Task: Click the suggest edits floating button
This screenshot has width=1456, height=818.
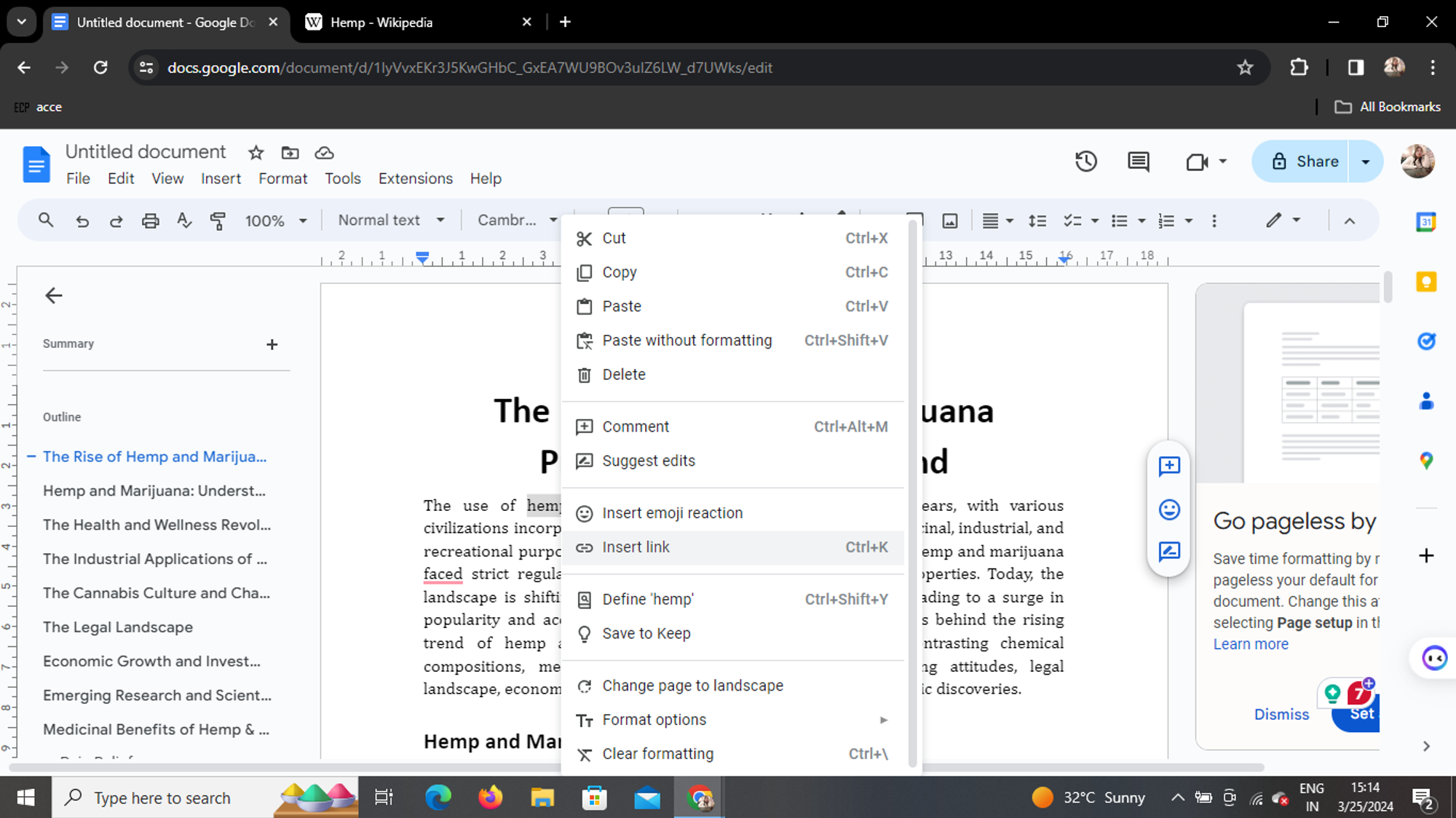Action: point(1169,552)
